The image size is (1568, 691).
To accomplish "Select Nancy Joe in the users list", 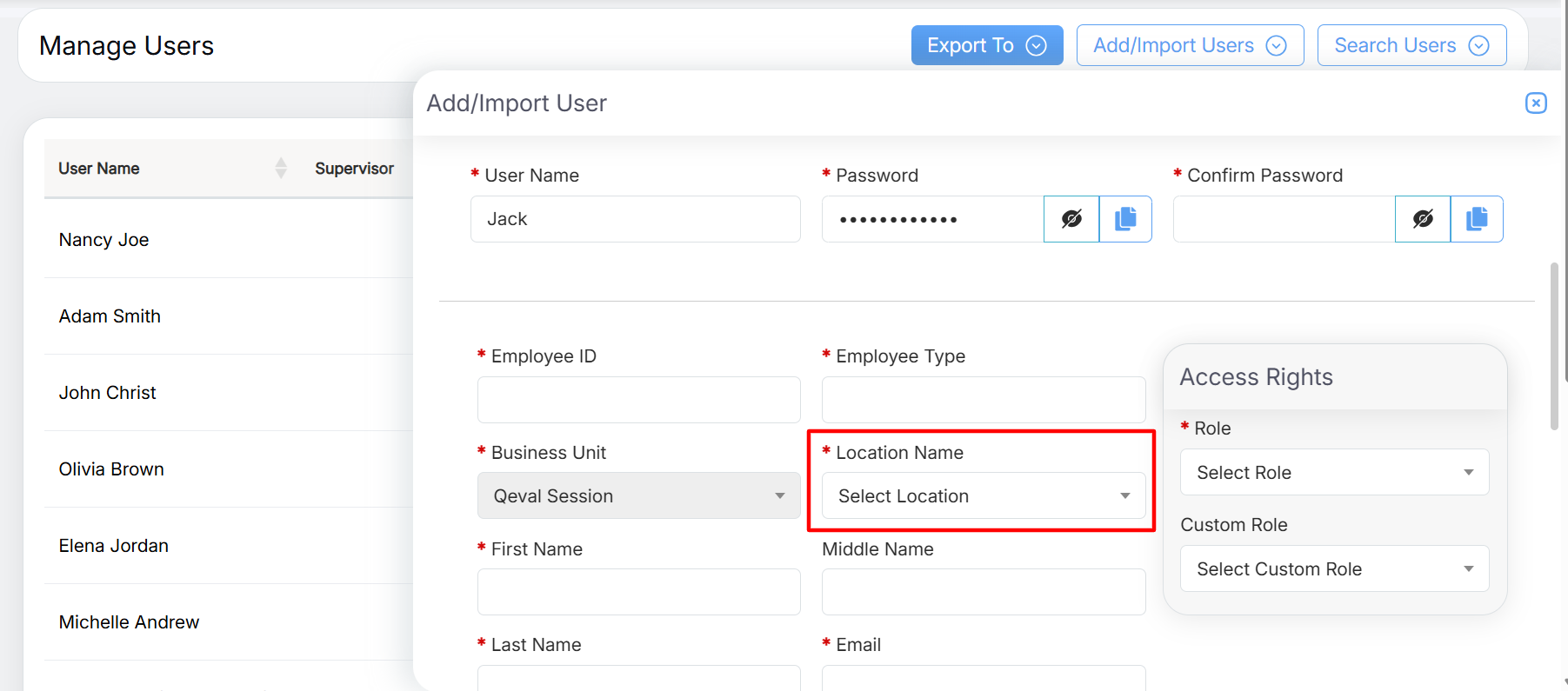I will click(x=104, y=240).
